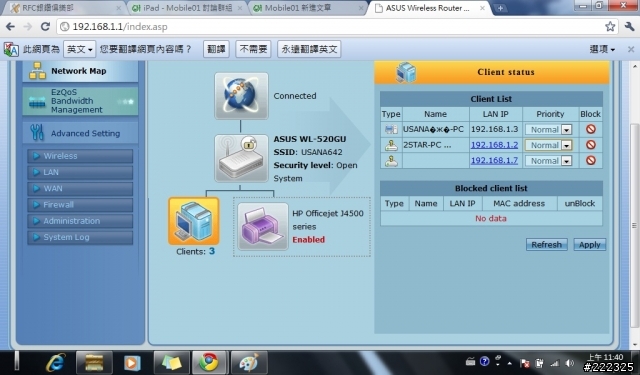Expand the Administration menu

coord(80,221)
